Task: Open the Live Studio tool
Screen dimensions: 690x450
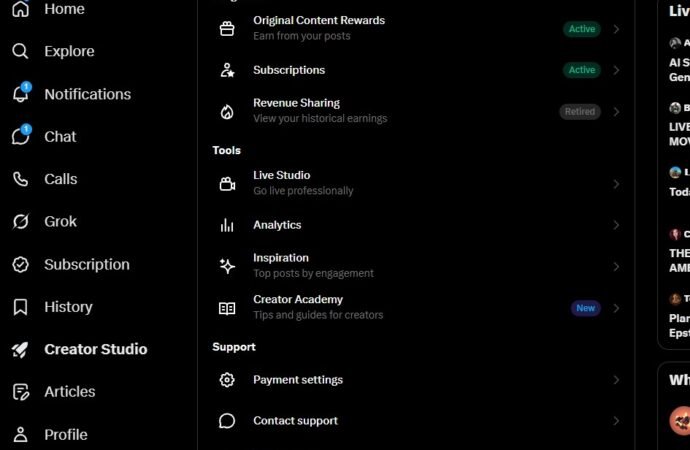Action: click(x=416, y=183)
